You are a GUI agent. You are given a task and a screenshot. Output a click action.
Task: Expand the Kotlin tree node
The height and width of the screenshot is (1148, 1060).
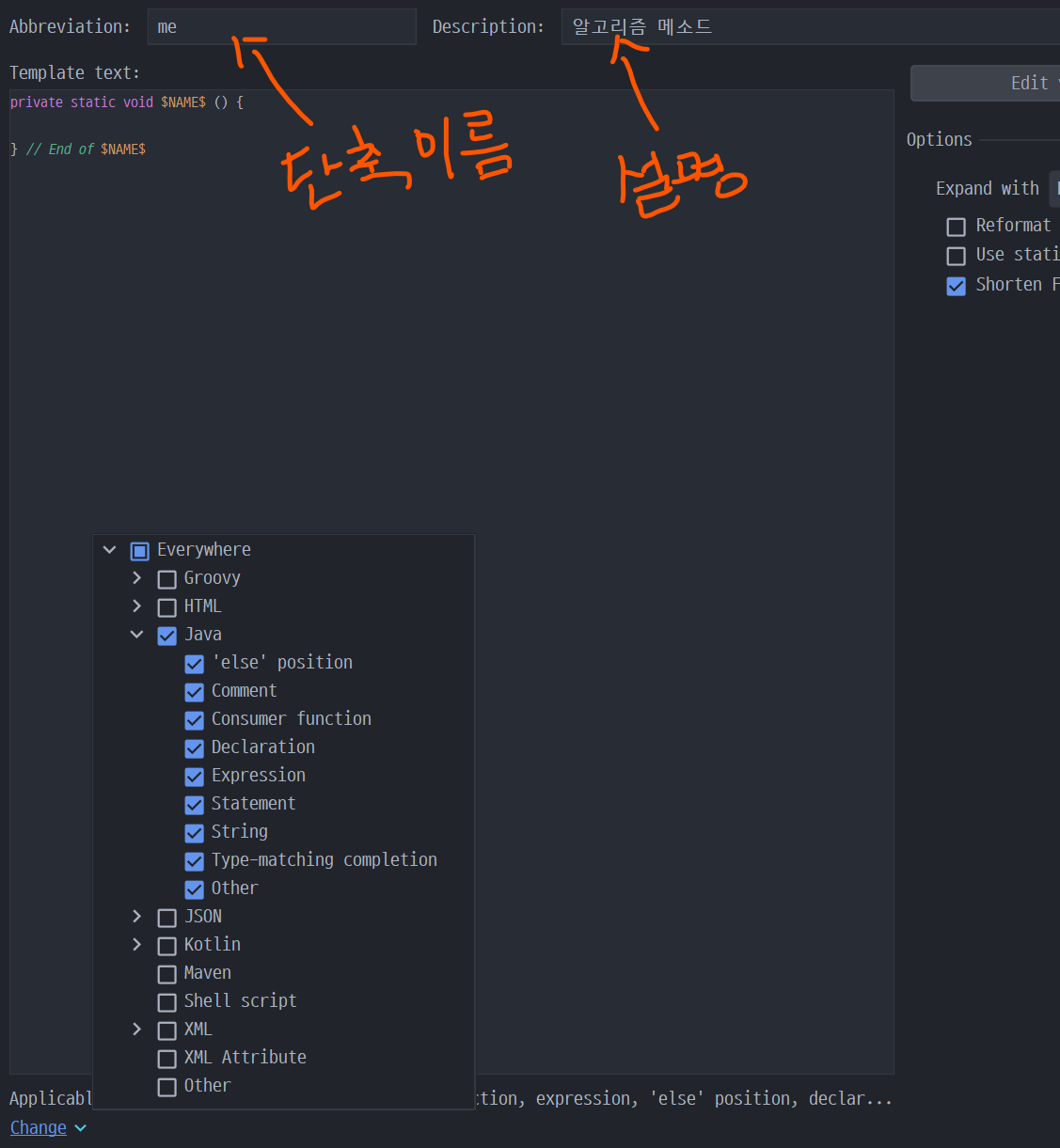click(136, 944)
